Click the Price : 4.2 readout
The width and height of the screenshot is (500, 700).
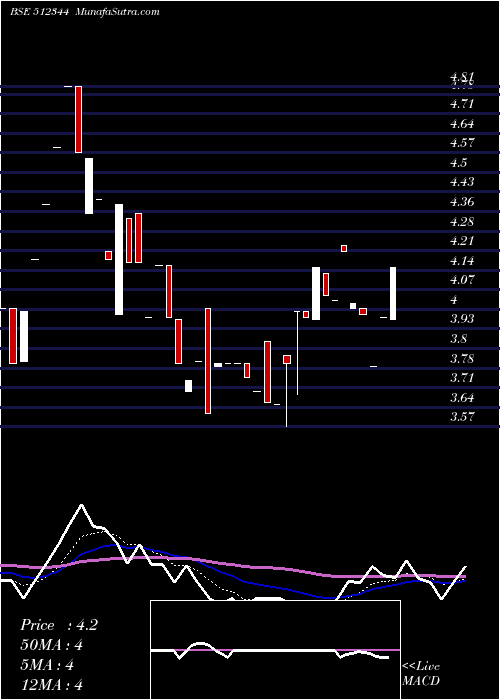tap(58, 625)
